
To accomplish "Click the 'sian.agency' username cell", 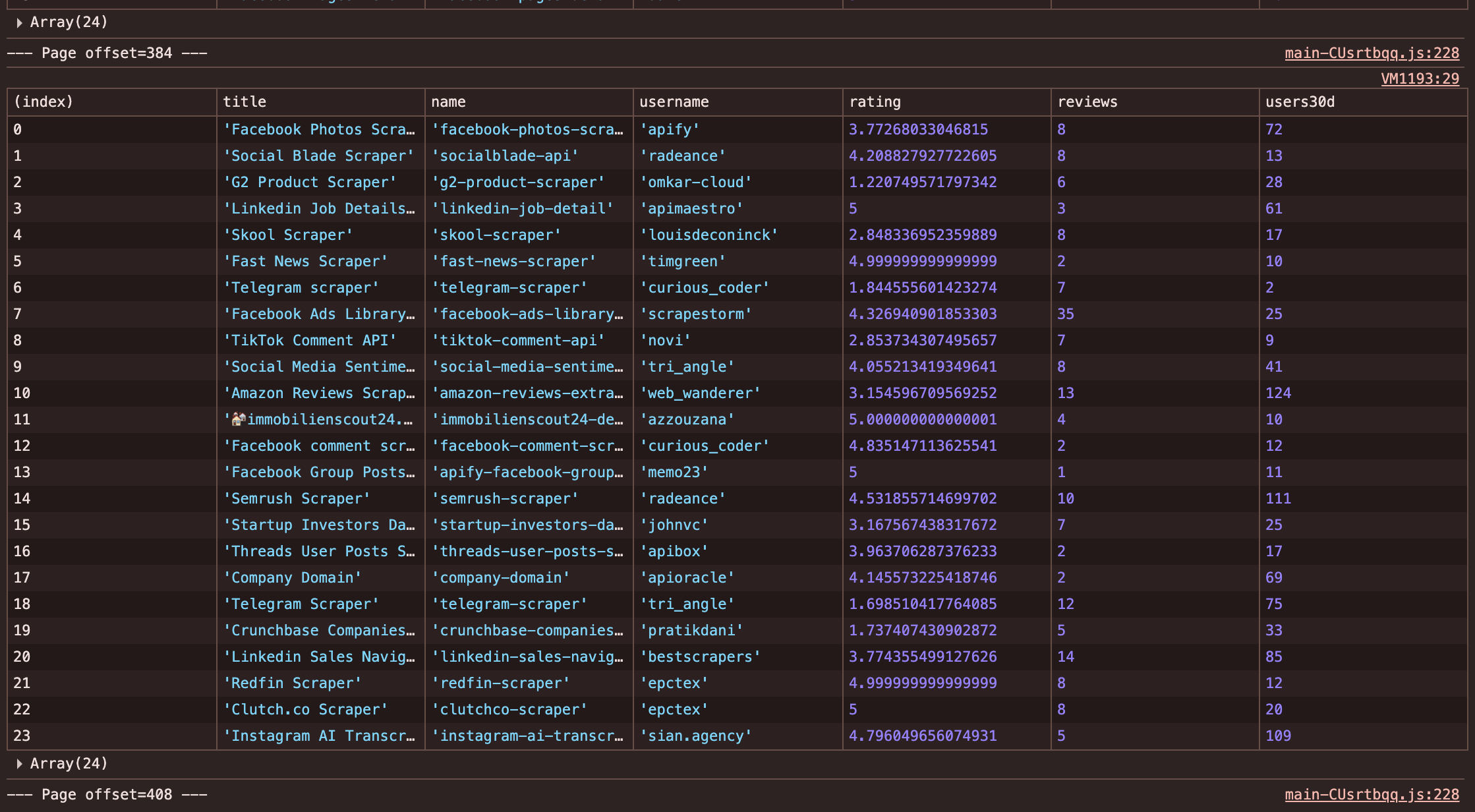I will [737, 736].
